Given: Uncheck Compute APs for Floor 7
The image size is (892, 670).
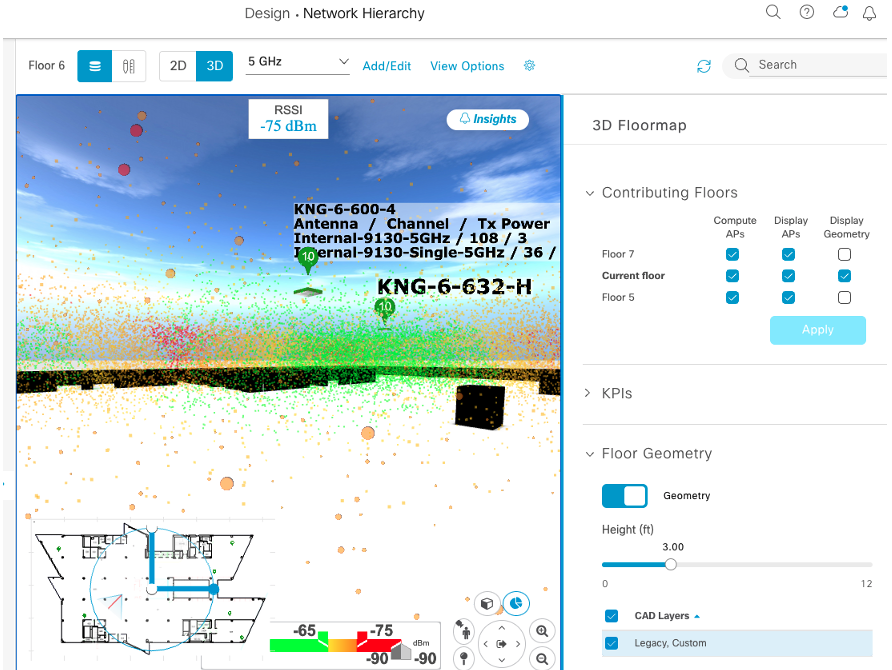Looking at the screenshot, I should tap(733, 255).
